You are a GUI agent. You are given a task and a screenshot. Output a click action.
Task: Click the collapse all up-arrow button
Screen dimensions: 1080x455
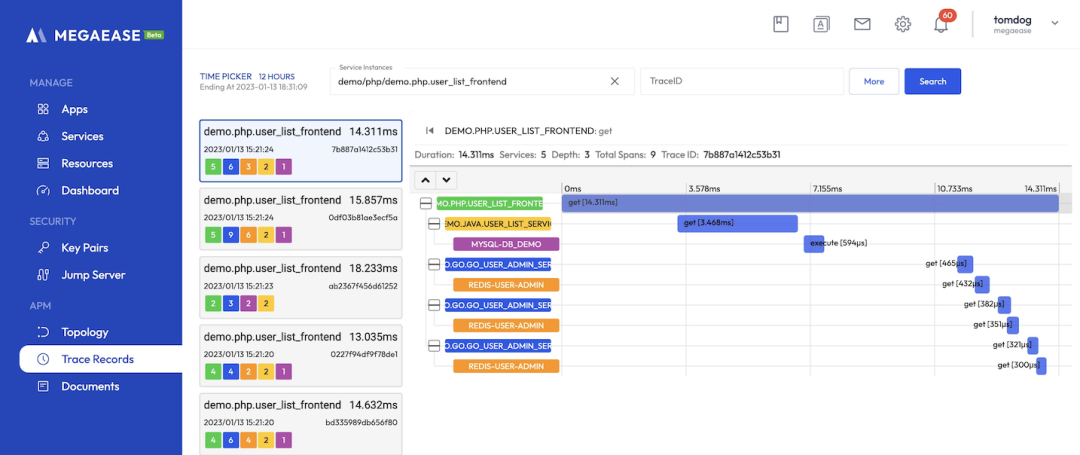pyautogui.click(x=425, y=180)
